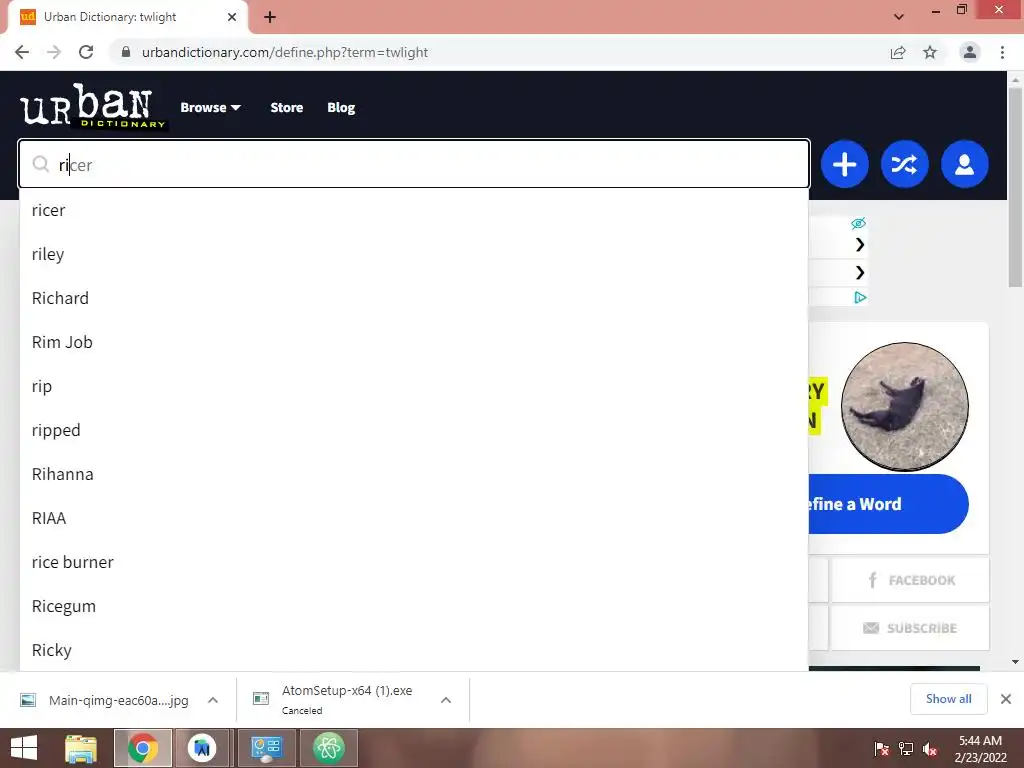Open a new tab

(270, 17)
